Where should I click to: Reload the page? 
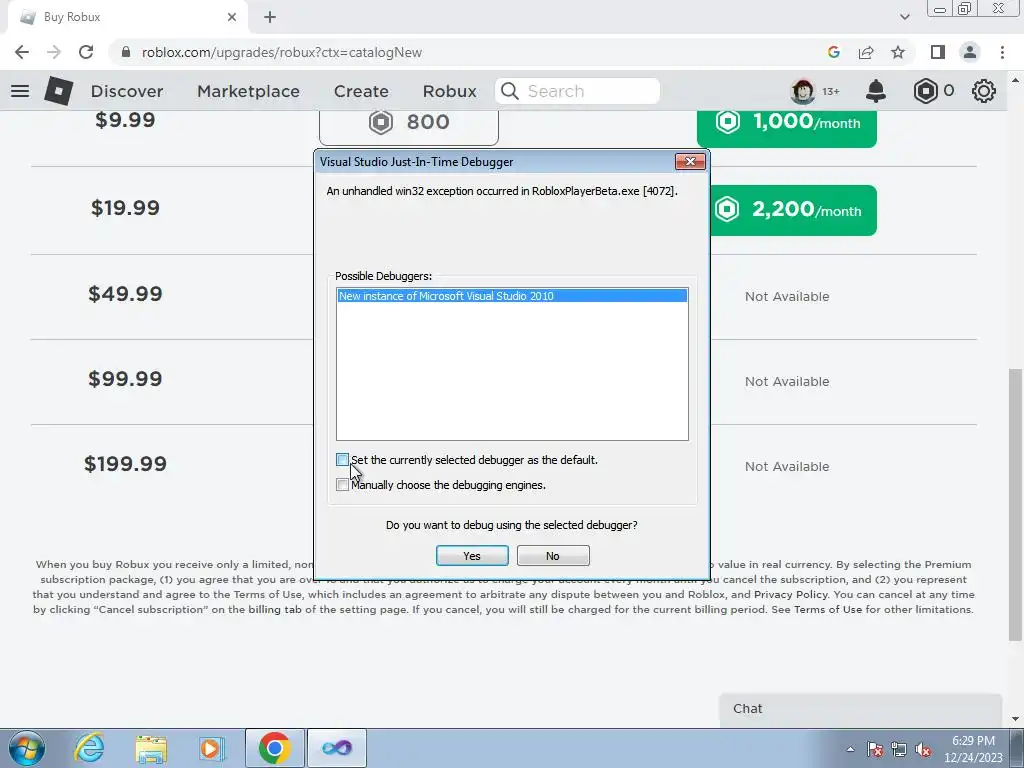point(86,52)
